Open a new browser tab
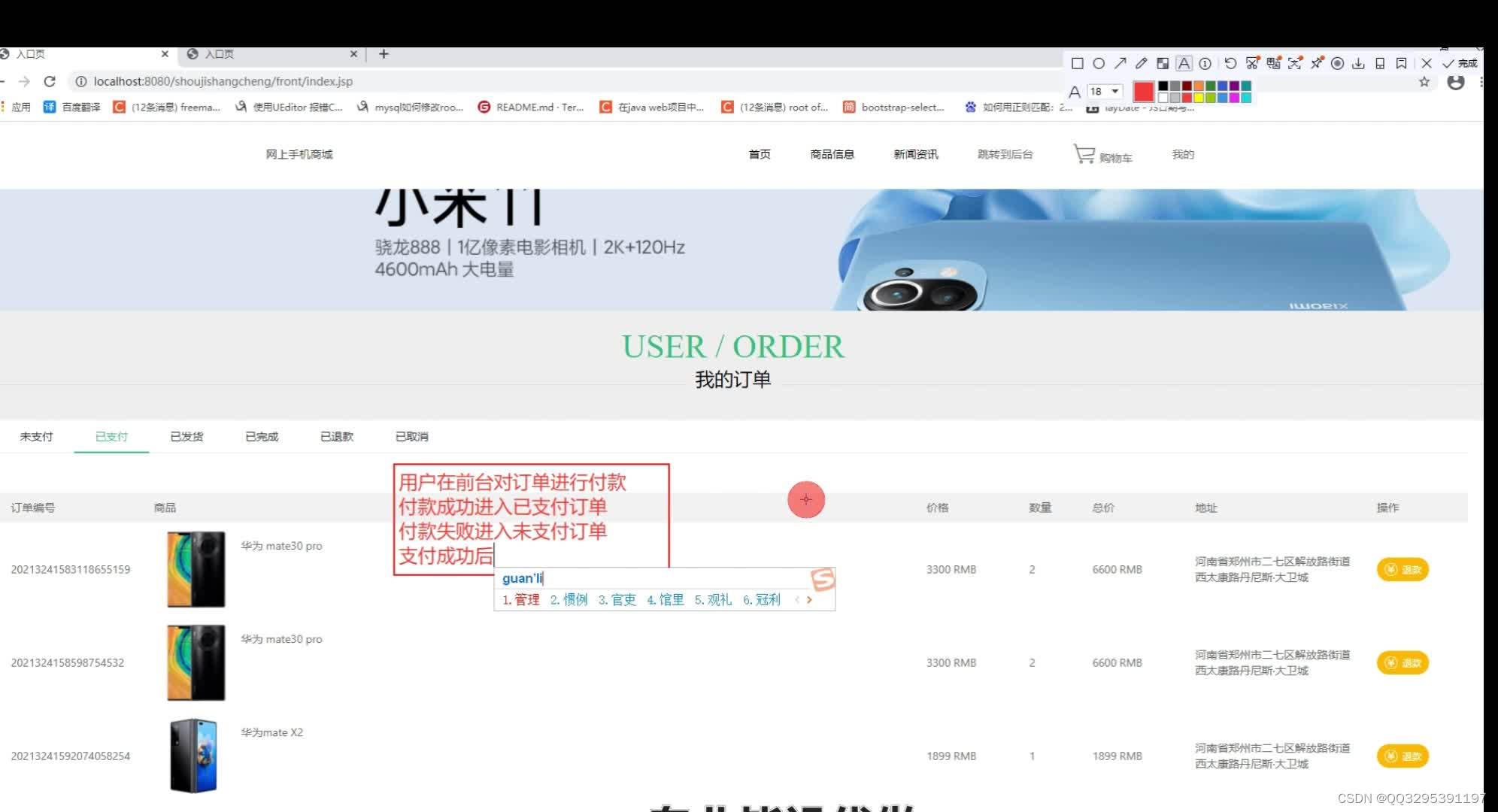 [x=384, y=54]
